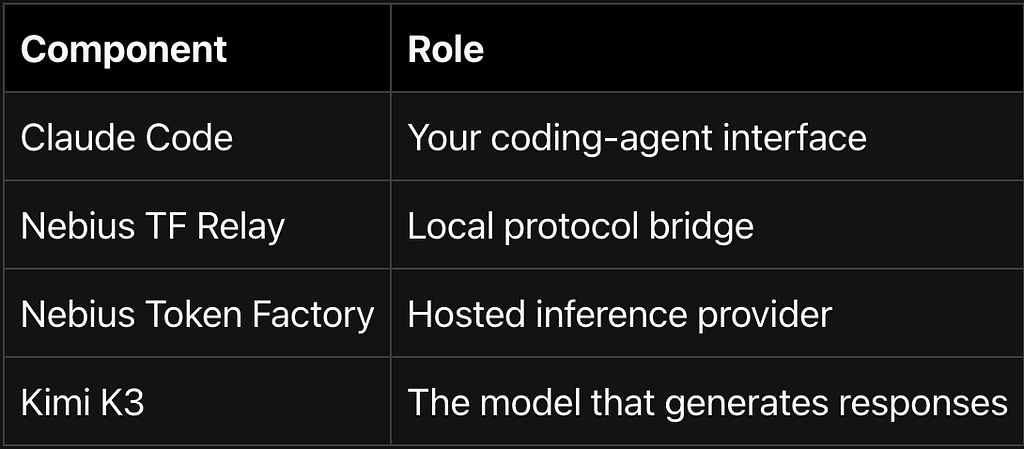Select the Nebius Token Factory cell
The width and height of the screenshot is (1024, 449).
point(197,313)
